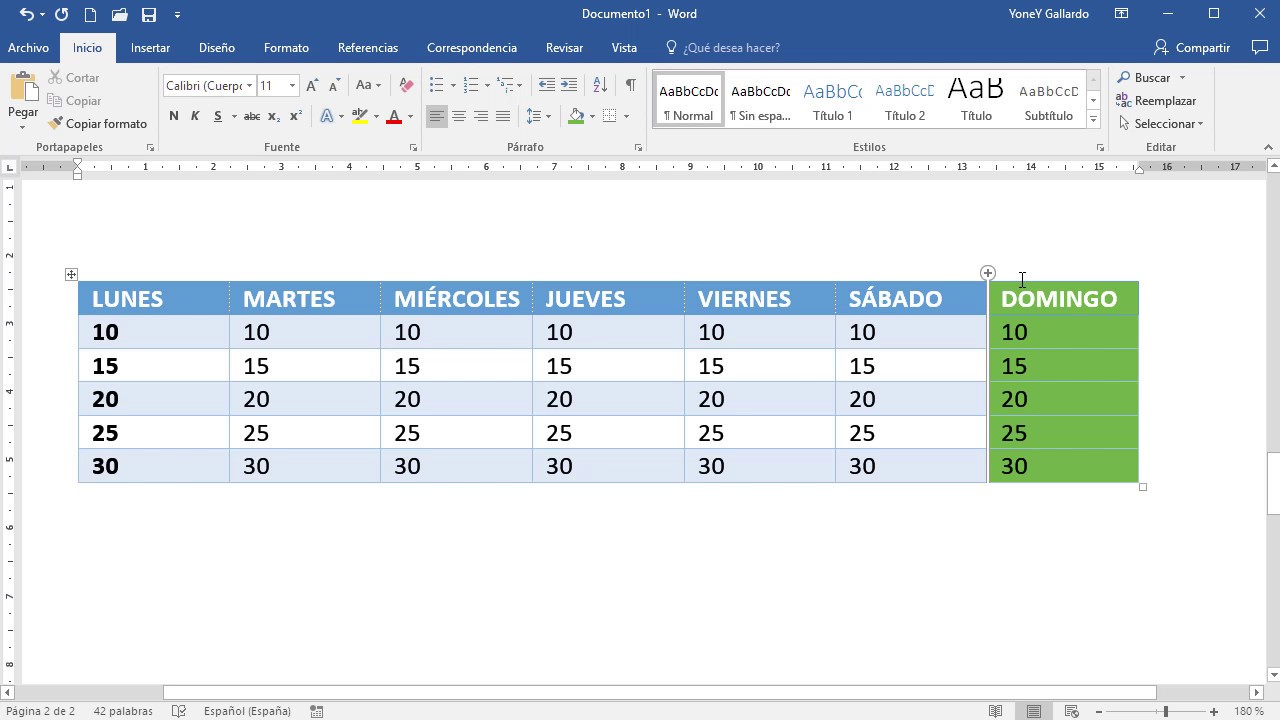Click the Reemplazar button

1157,101
